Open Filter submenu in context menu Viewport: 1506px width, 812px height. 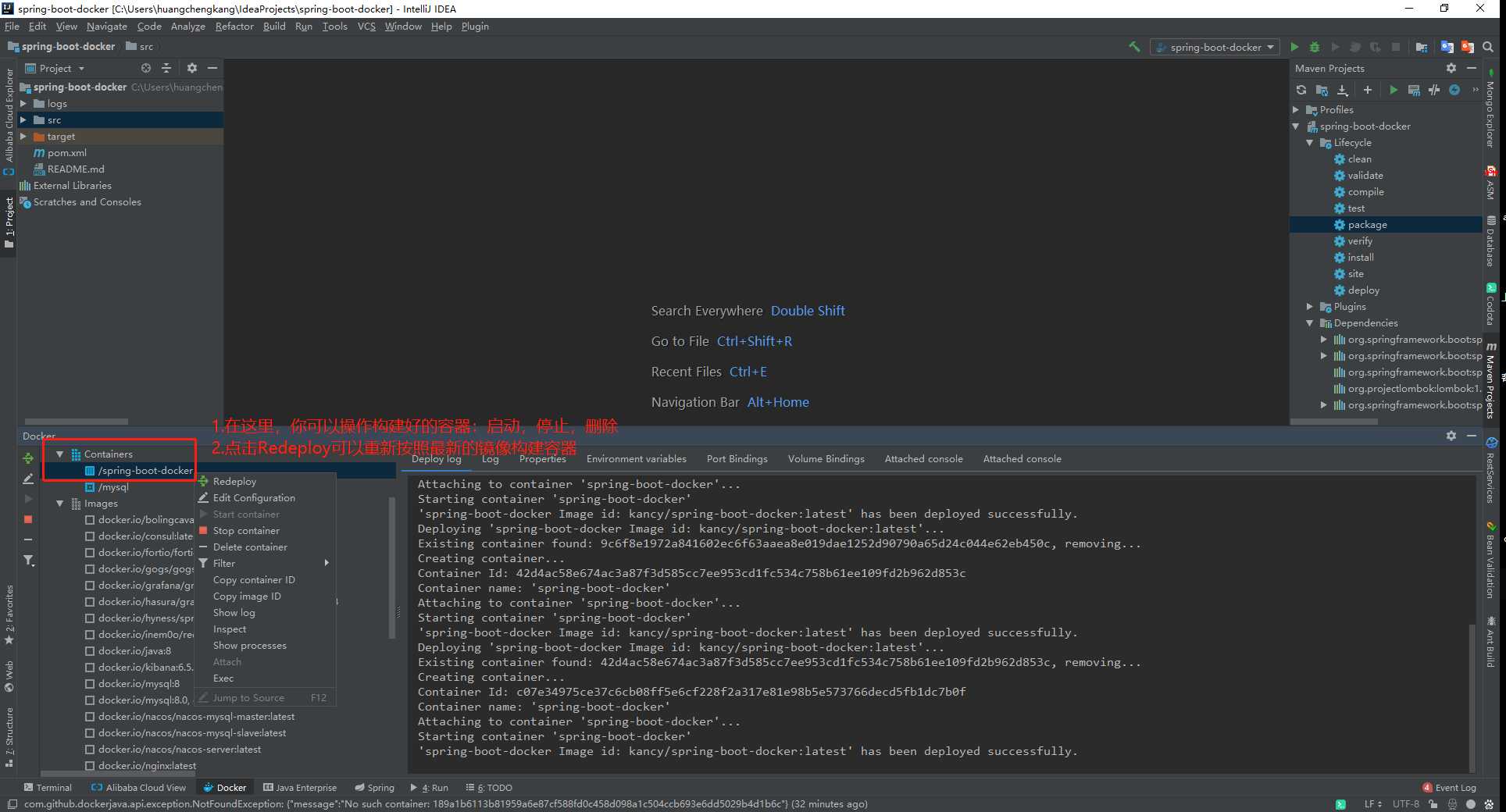coord(266,564)
